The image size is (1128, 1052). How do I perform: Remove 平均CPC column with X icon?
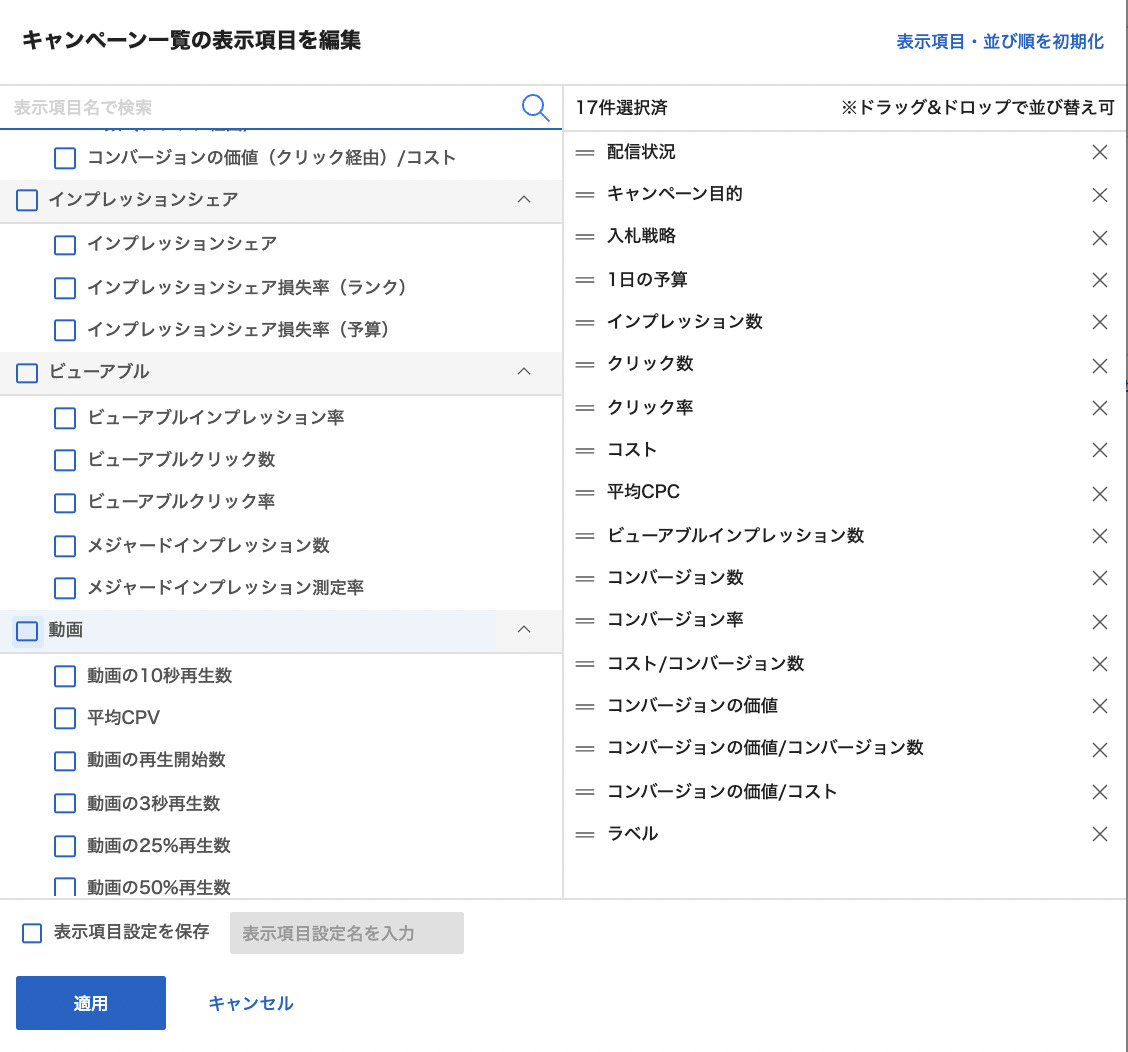click(x=1100, y=494)
